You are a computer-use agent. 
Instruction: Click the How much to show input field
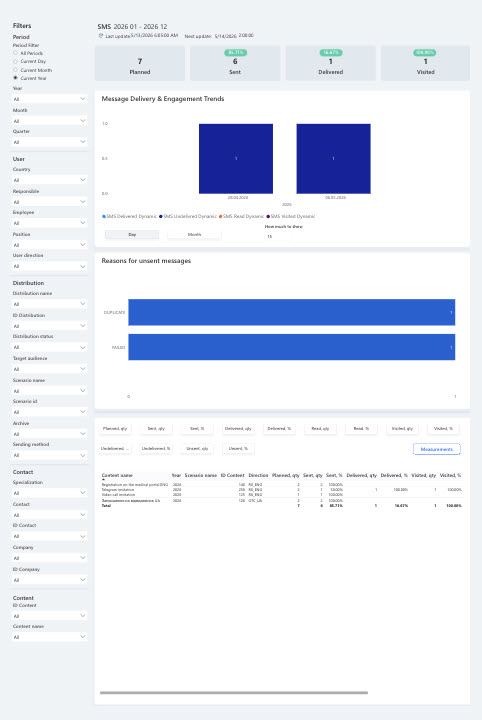(276, 236)
